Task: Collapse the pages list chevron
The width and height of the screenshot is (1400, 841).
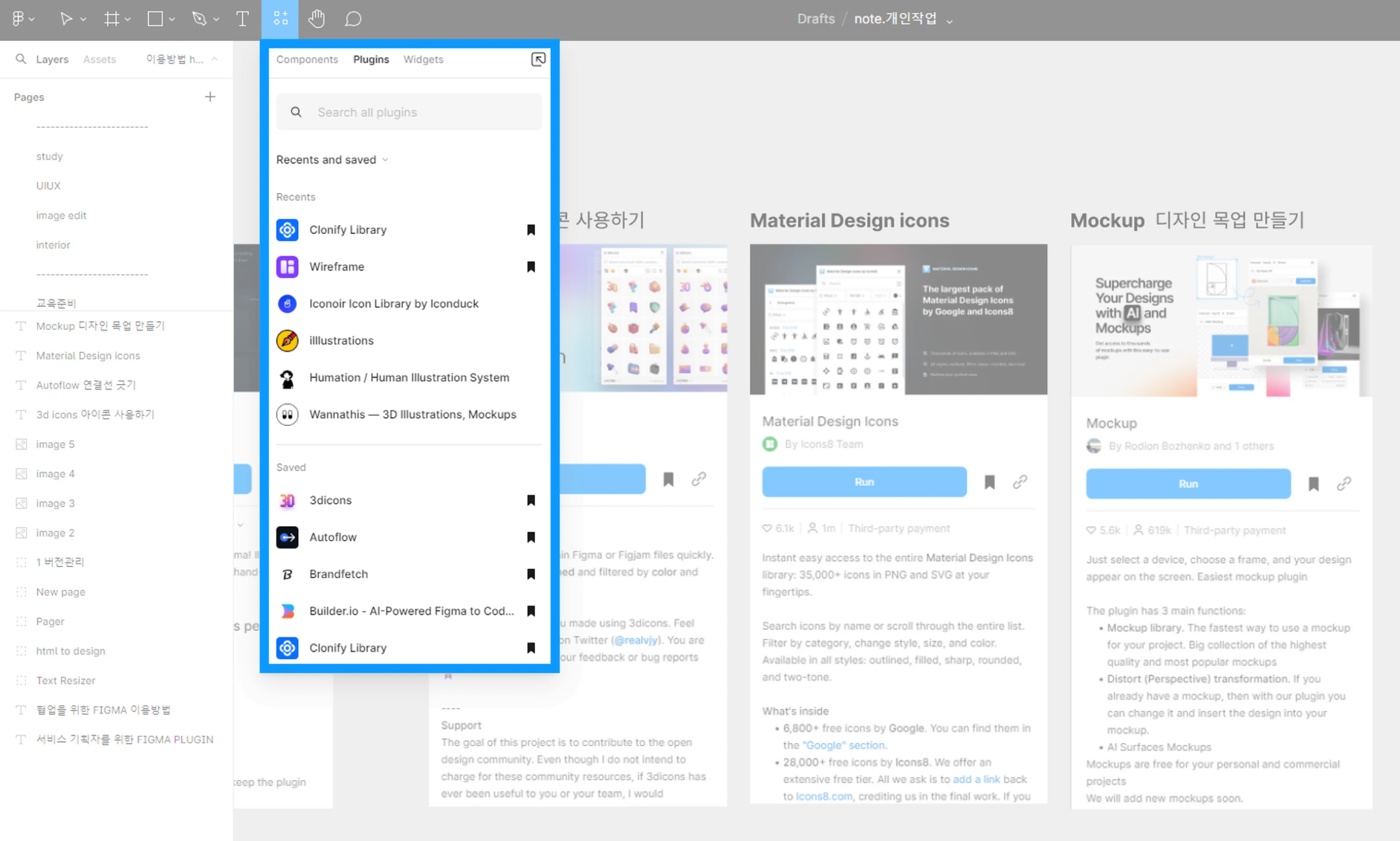Action: (x=214, y=58)
